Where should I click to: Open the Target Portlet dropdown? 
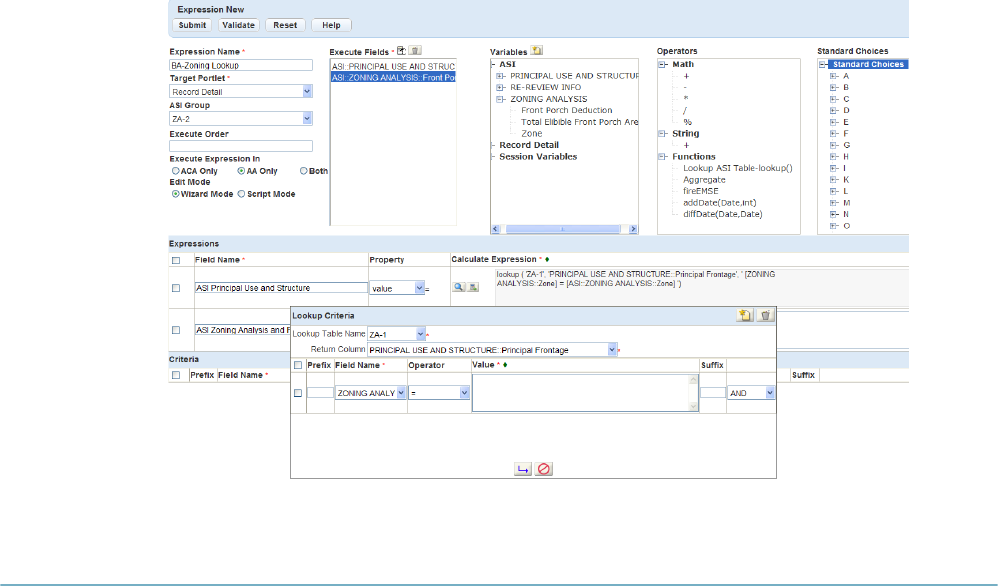click(307, 92)
